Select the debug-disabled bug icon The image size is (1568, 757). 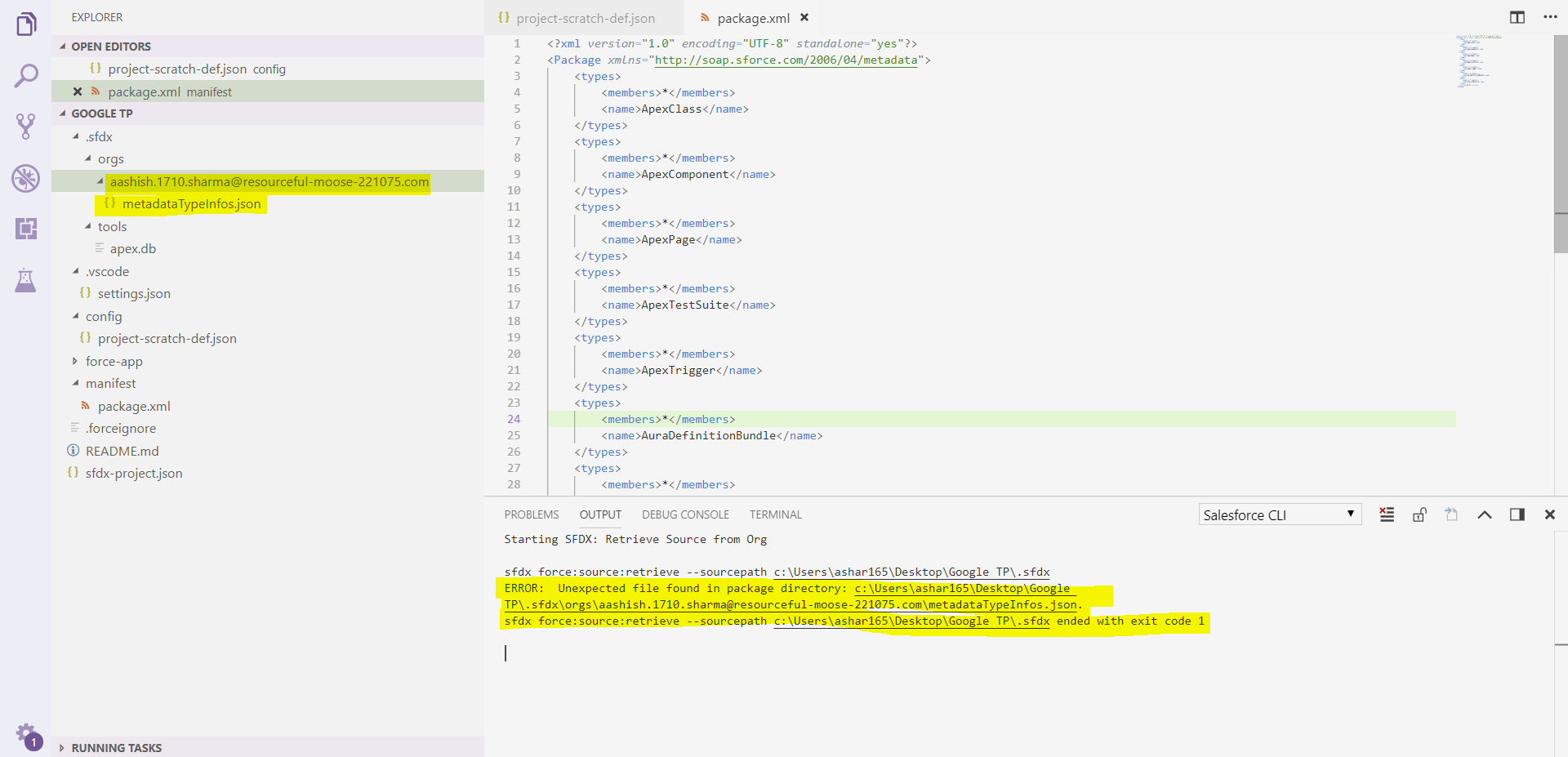click(x=26, y=179)
